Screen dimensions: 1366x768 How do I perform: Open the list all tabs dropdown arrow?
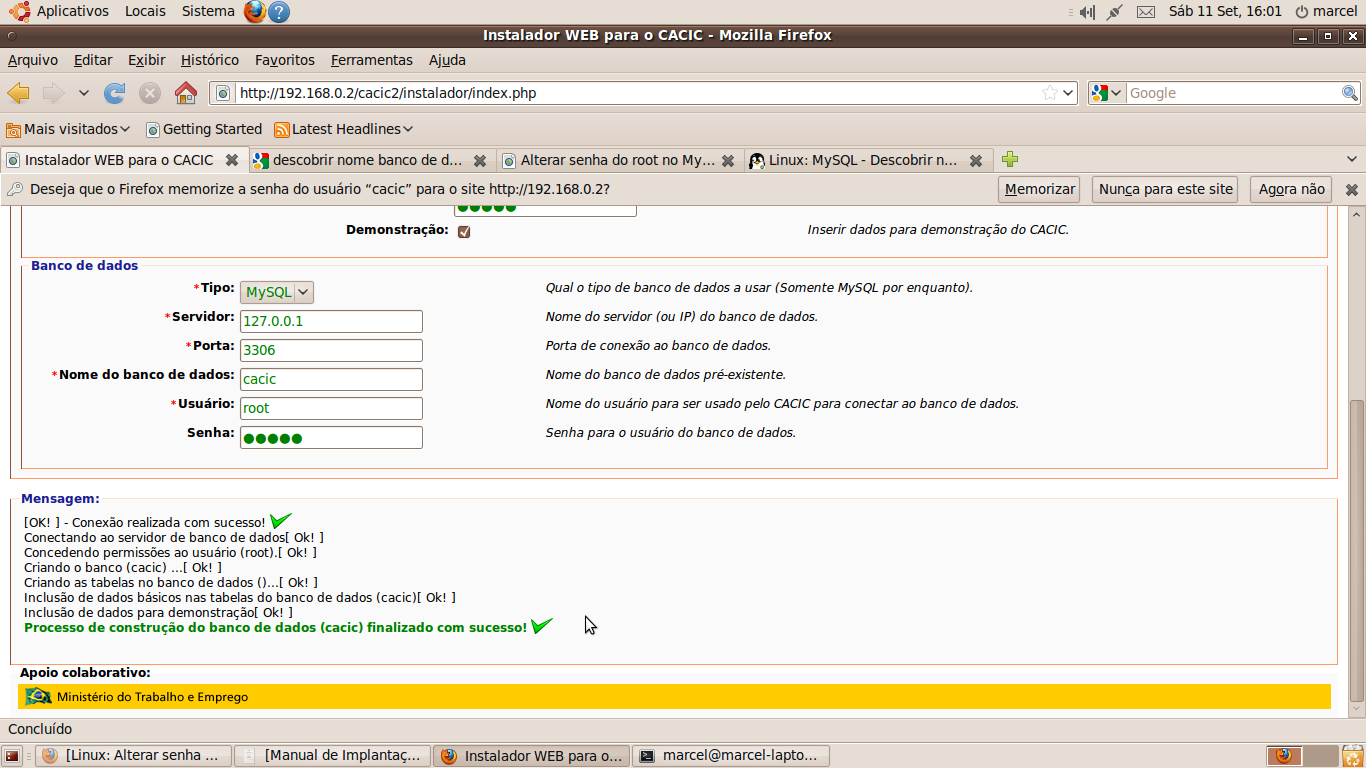(1352, 159)
